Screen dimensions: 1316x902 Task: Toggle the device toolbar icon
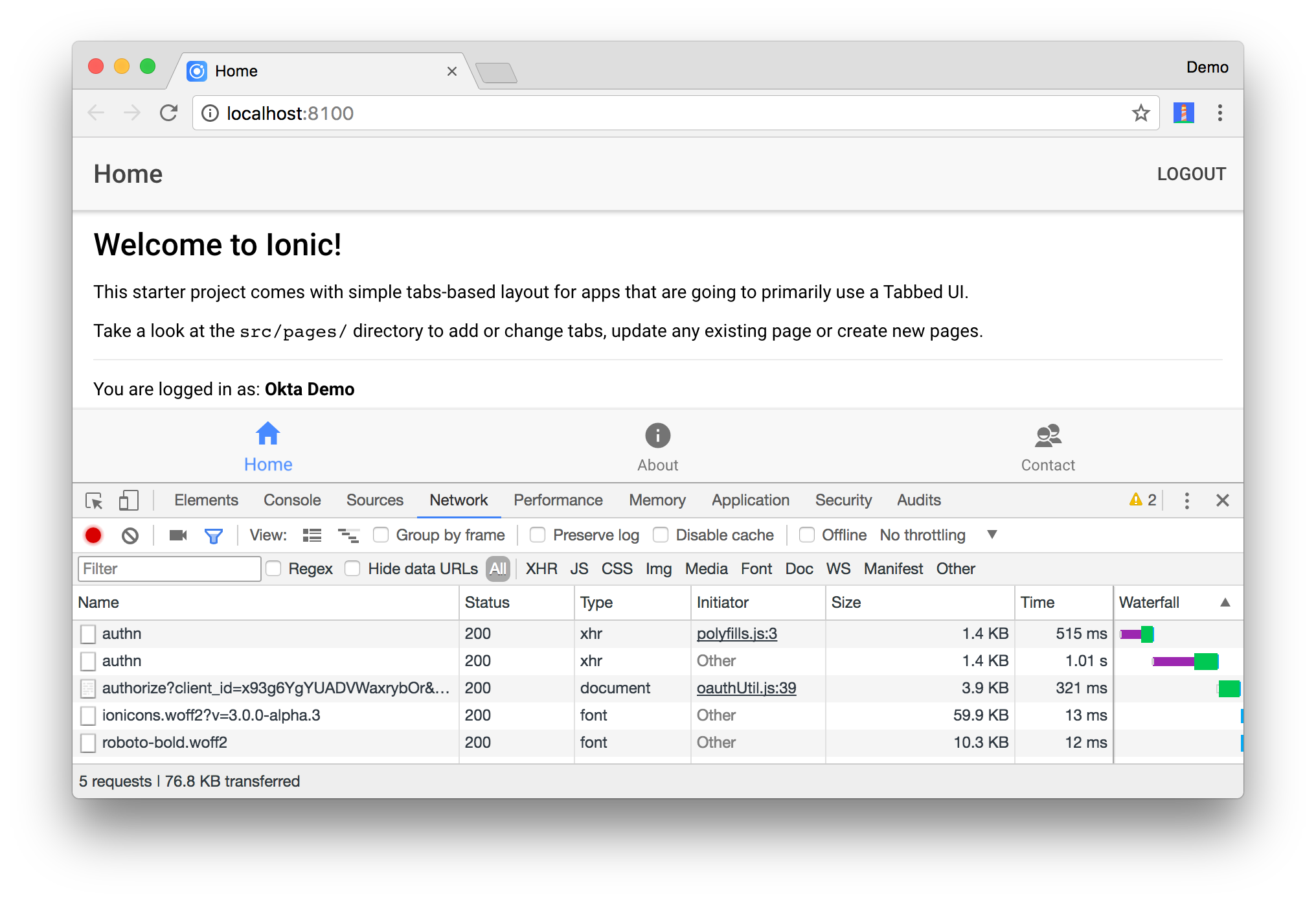coord(128,501)
